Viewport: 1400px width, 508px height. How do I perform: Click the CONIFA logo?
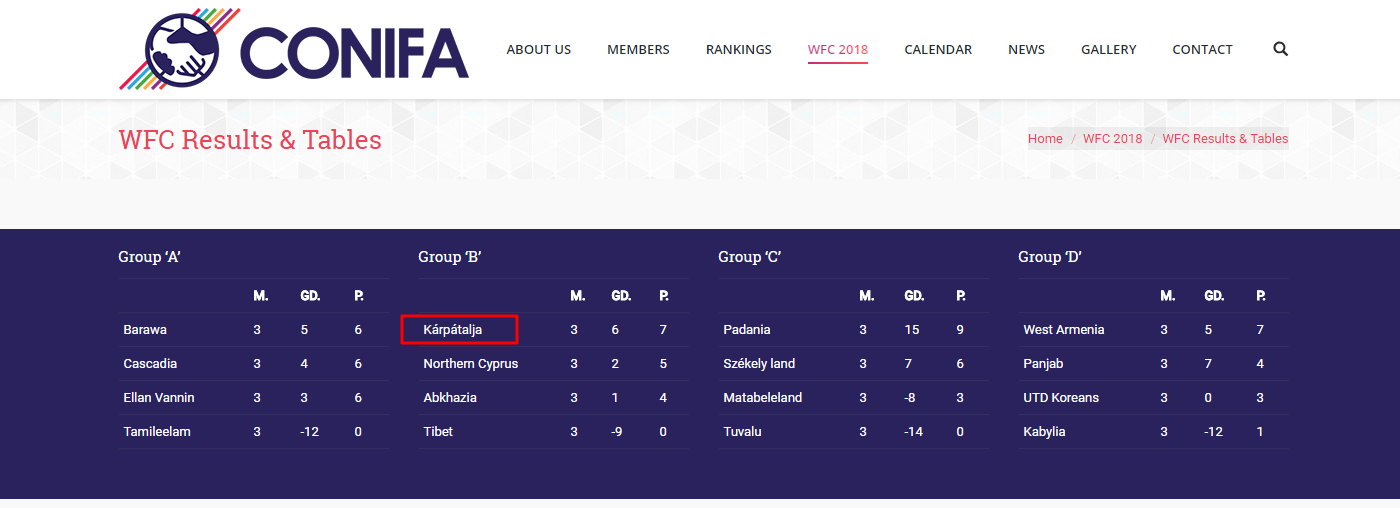(294, 49)
